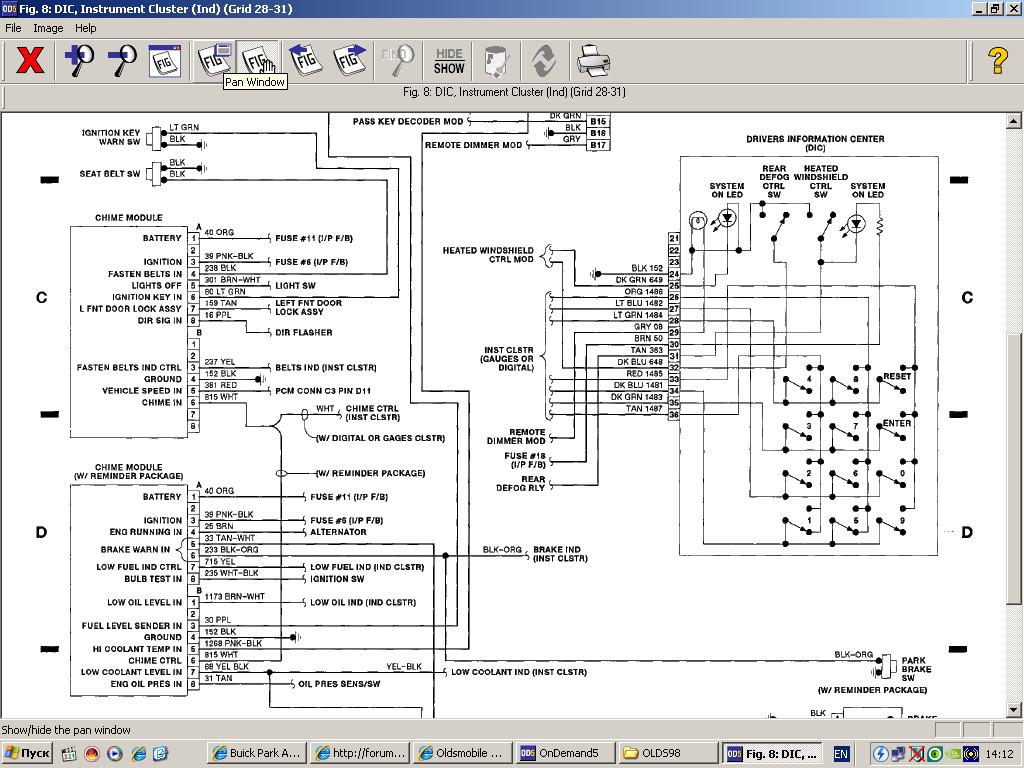Print the wiring diagram

(x=592, y=61)
